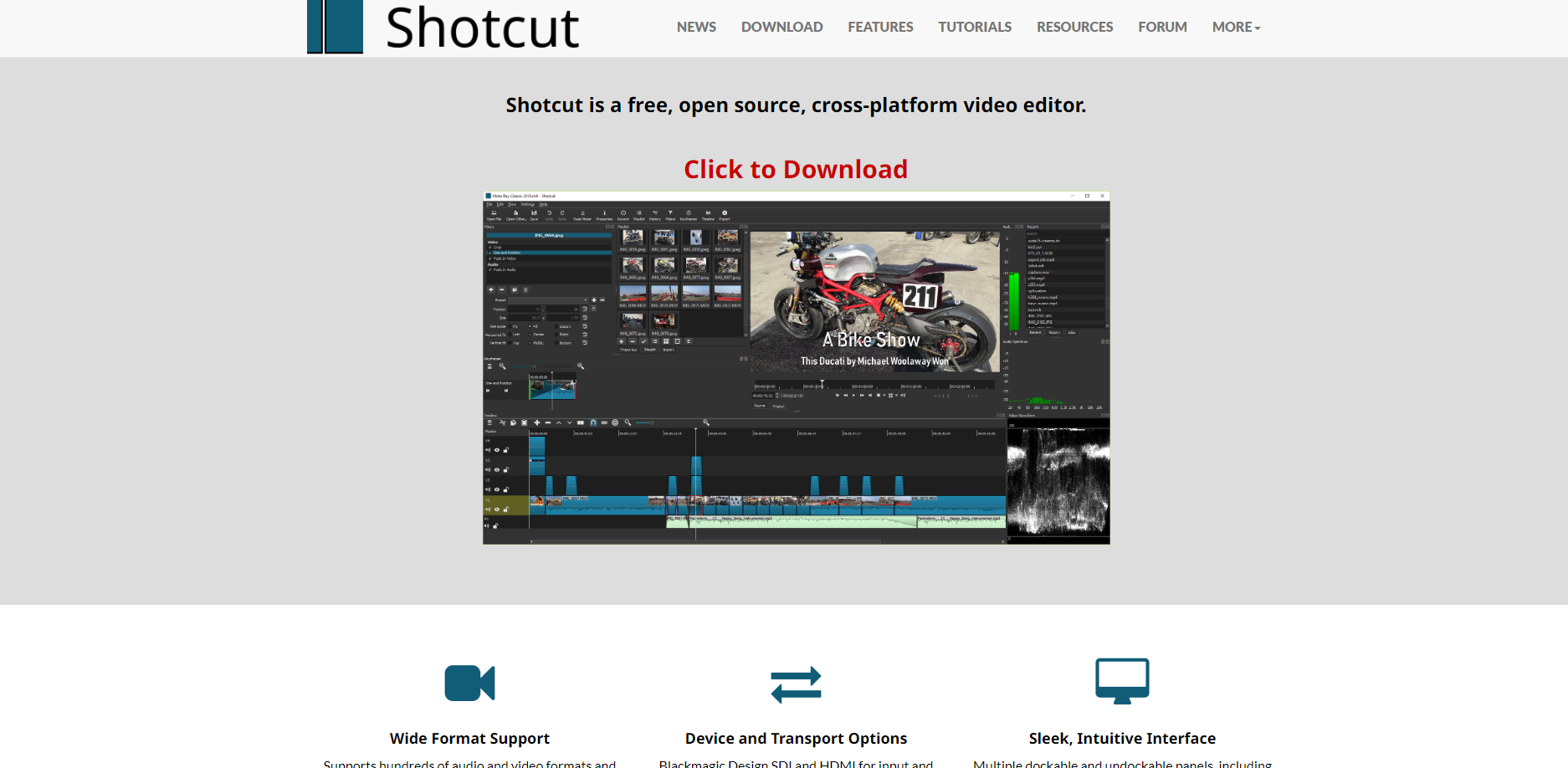The image size is (1568, 768).
Task: Go to the FORUM
Action: (x=1162, y=27)
